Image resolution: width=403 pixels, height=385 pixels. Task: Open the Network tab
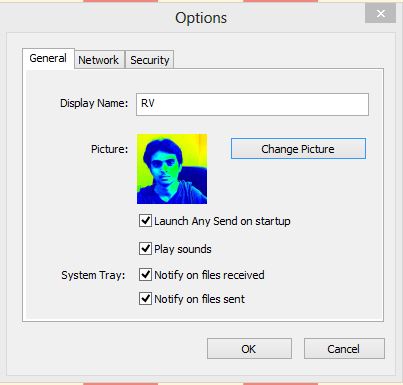pyautogui.click(x=99, y=60)
